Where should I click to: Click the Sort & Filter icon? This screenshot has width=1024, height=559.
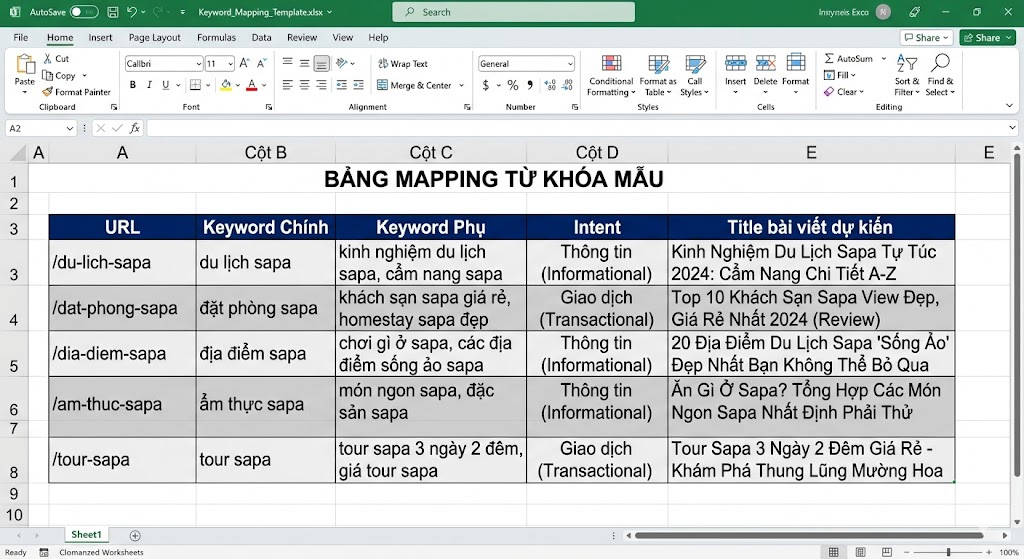906,65
